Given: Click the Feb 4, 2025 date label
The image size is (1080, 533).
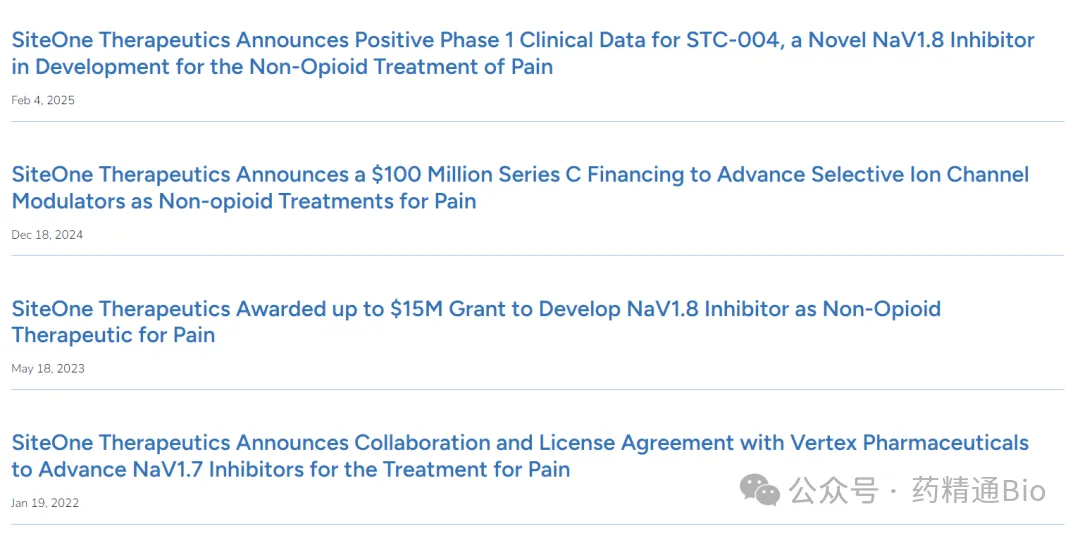Looking at the screenshot, I should tap(43, 100).
